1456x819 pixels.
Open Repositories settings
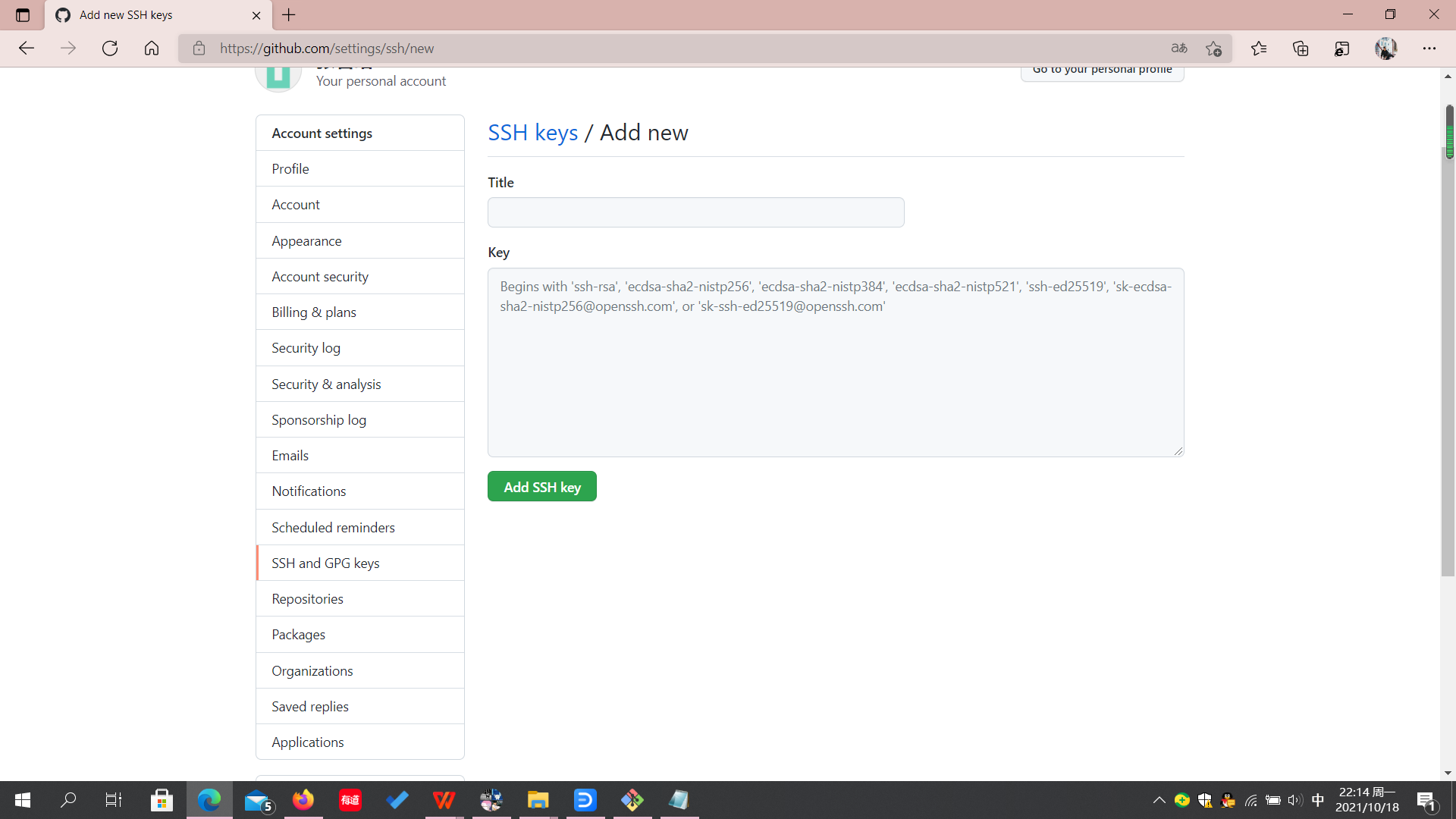click(360, 598)
